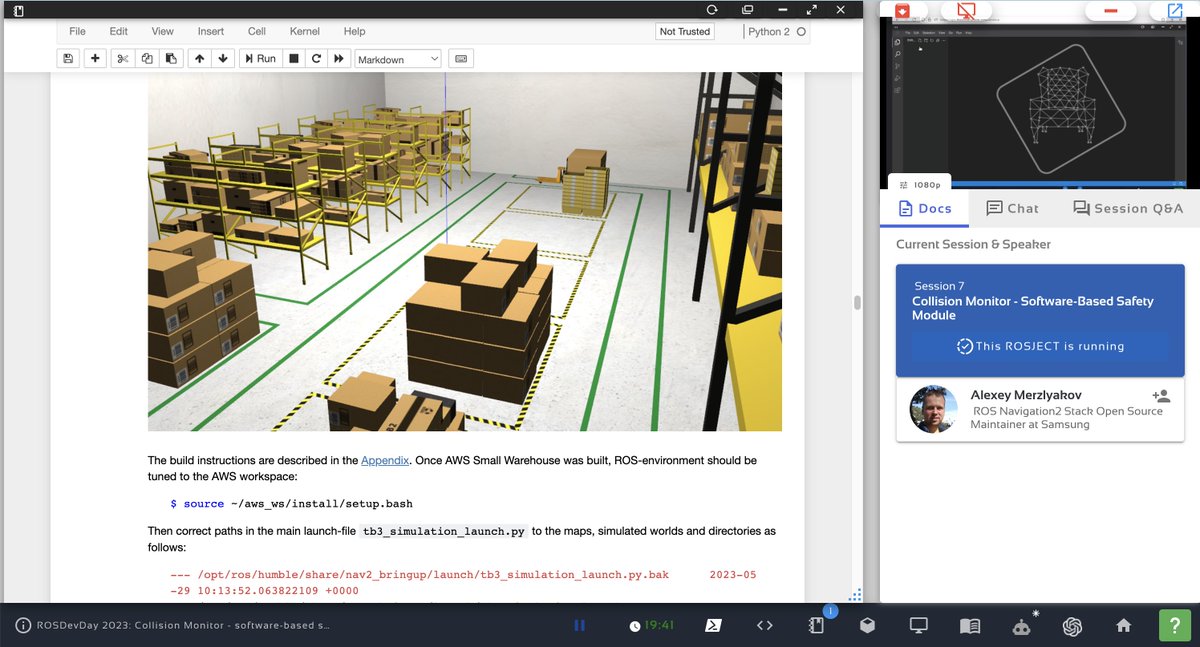Open the ChatGPT assistant icon
Screen dimensions: 1200x647
pyautogui.click(x=1073, y=625)
